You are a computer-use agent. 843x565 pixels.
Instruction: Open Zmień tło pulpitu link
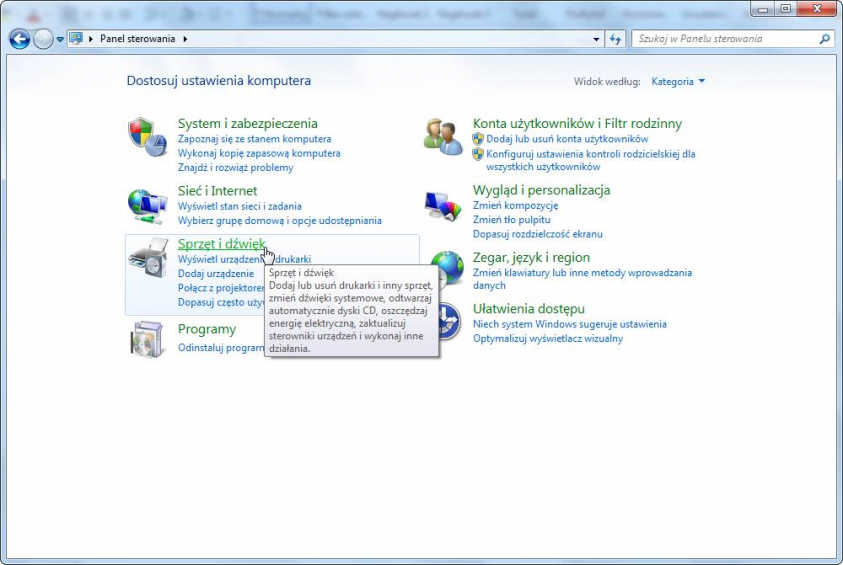(511, 219)
